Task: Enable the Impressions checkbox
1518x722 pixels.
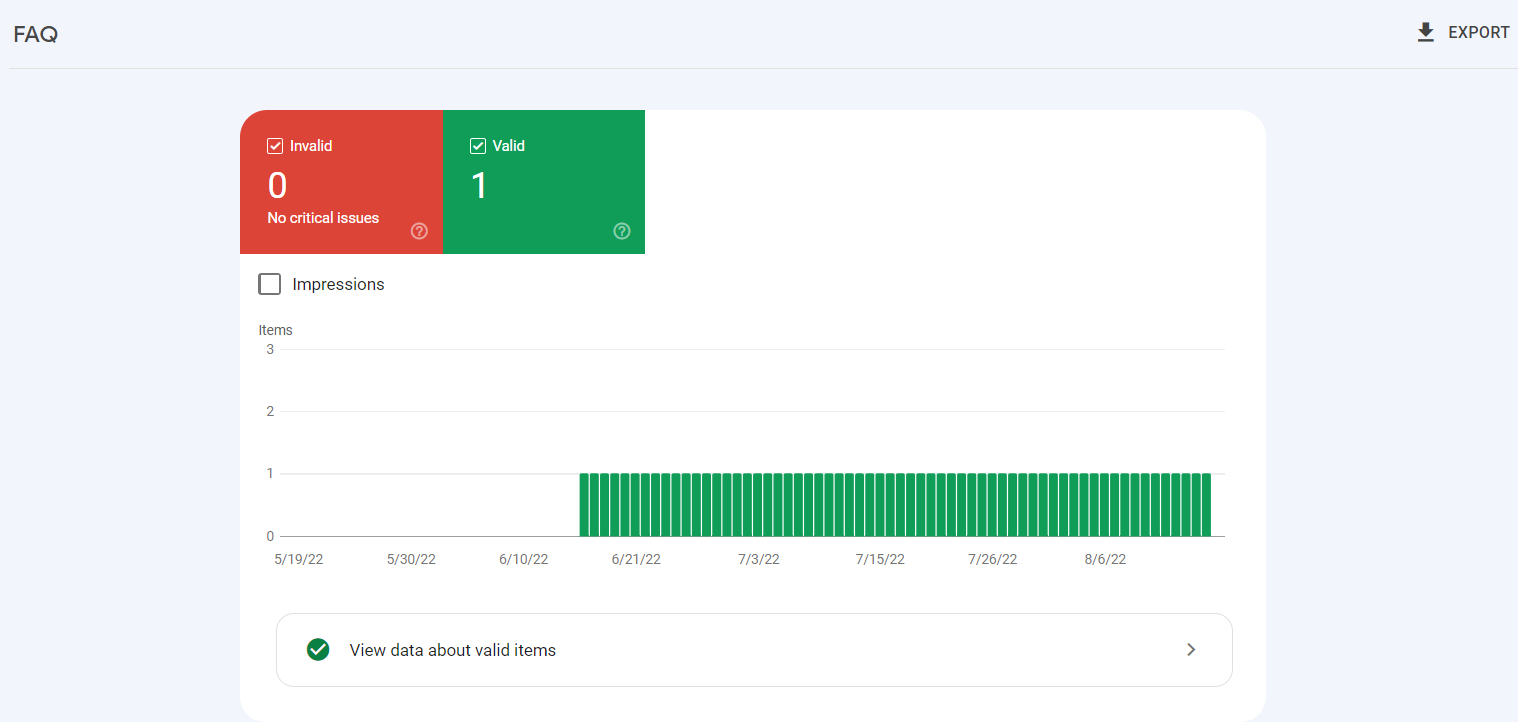Action: tap(269, 284)
